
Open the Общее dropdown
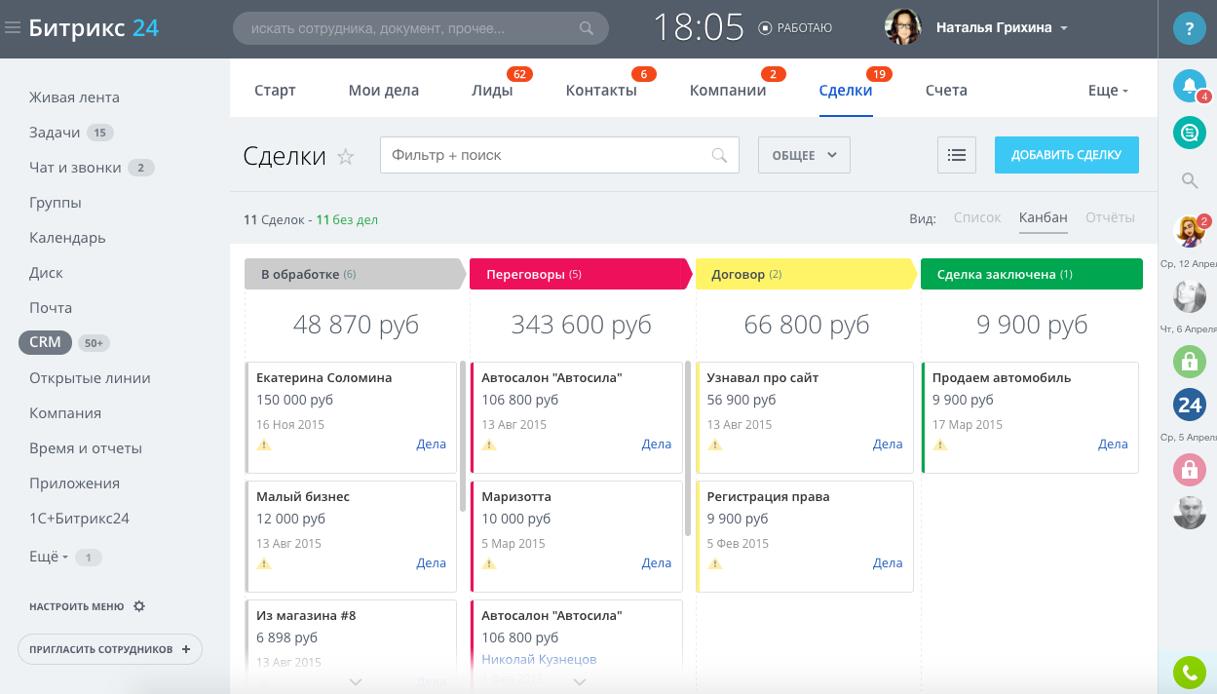803,155
